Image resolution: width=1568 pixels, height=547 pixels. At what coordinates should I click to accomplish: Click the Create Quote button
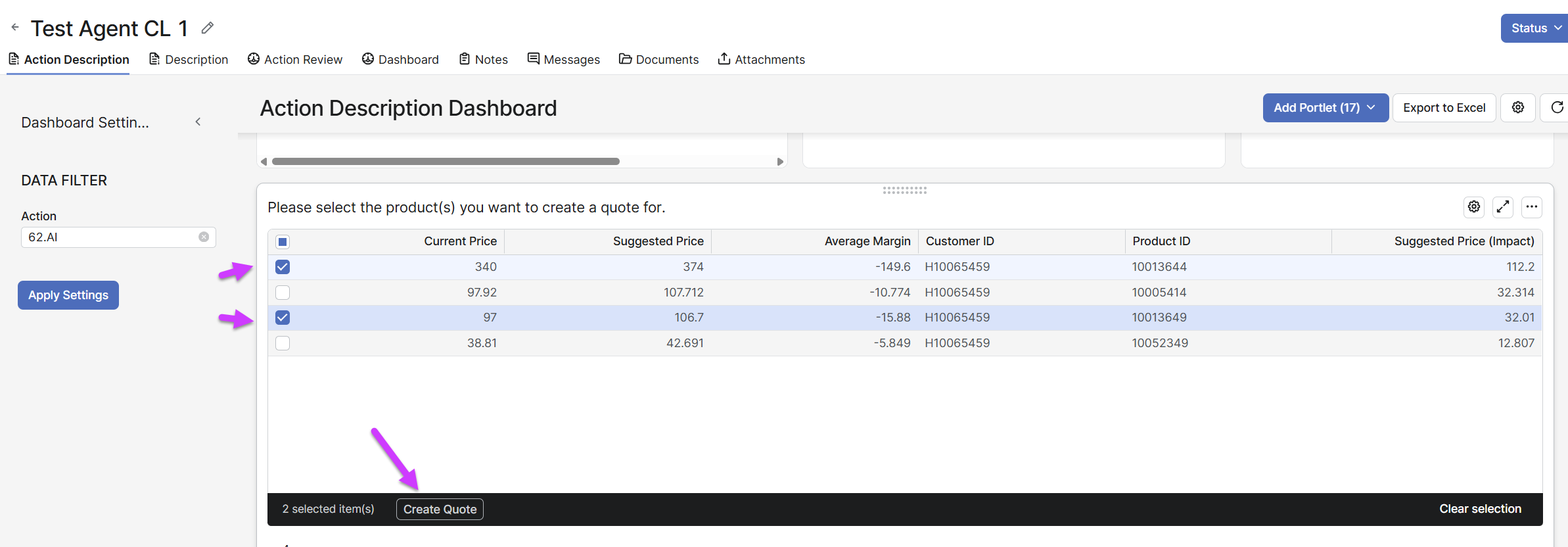click(440, 510)
